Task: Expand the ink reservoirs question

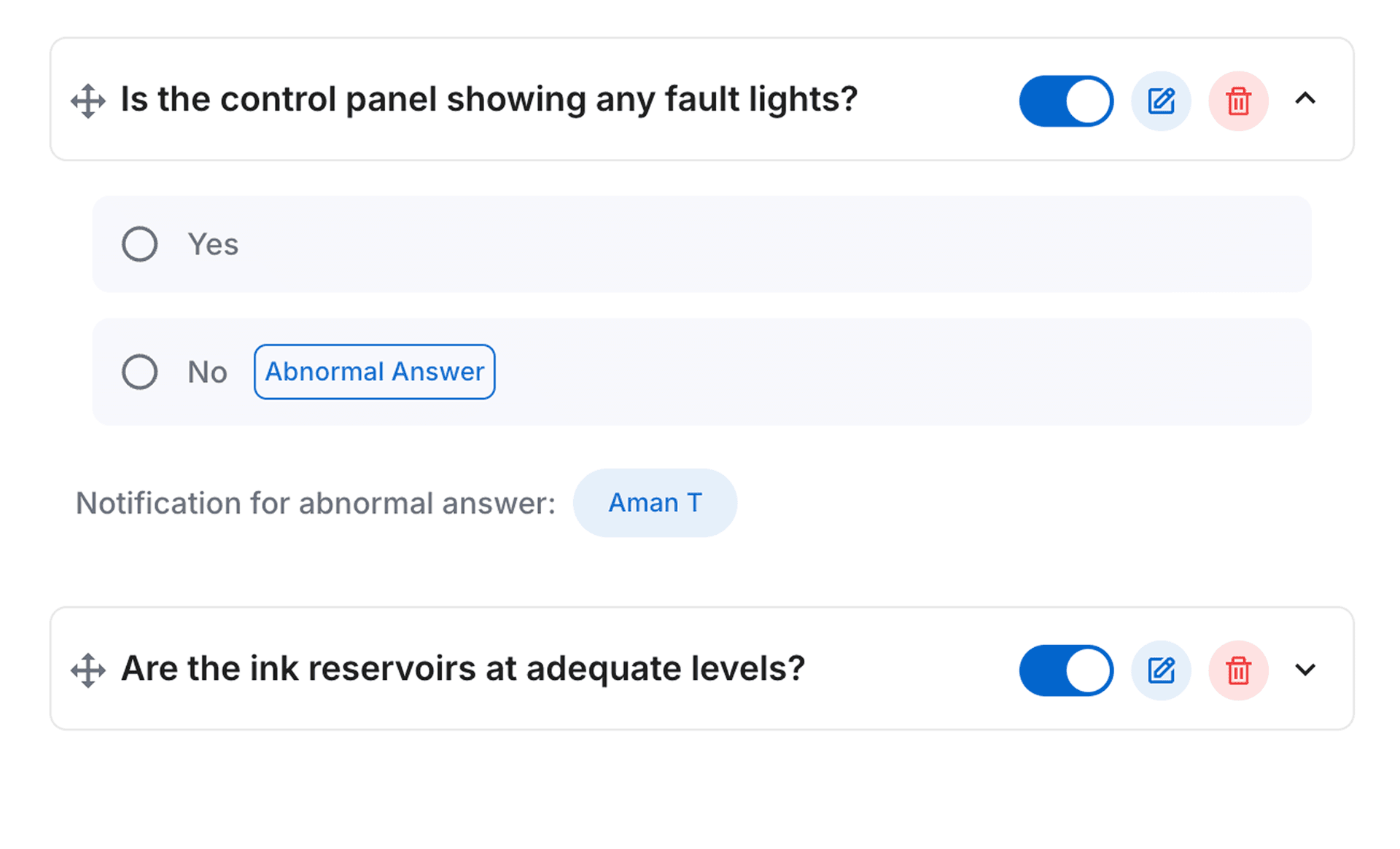Action: (x=1305, y=669)
